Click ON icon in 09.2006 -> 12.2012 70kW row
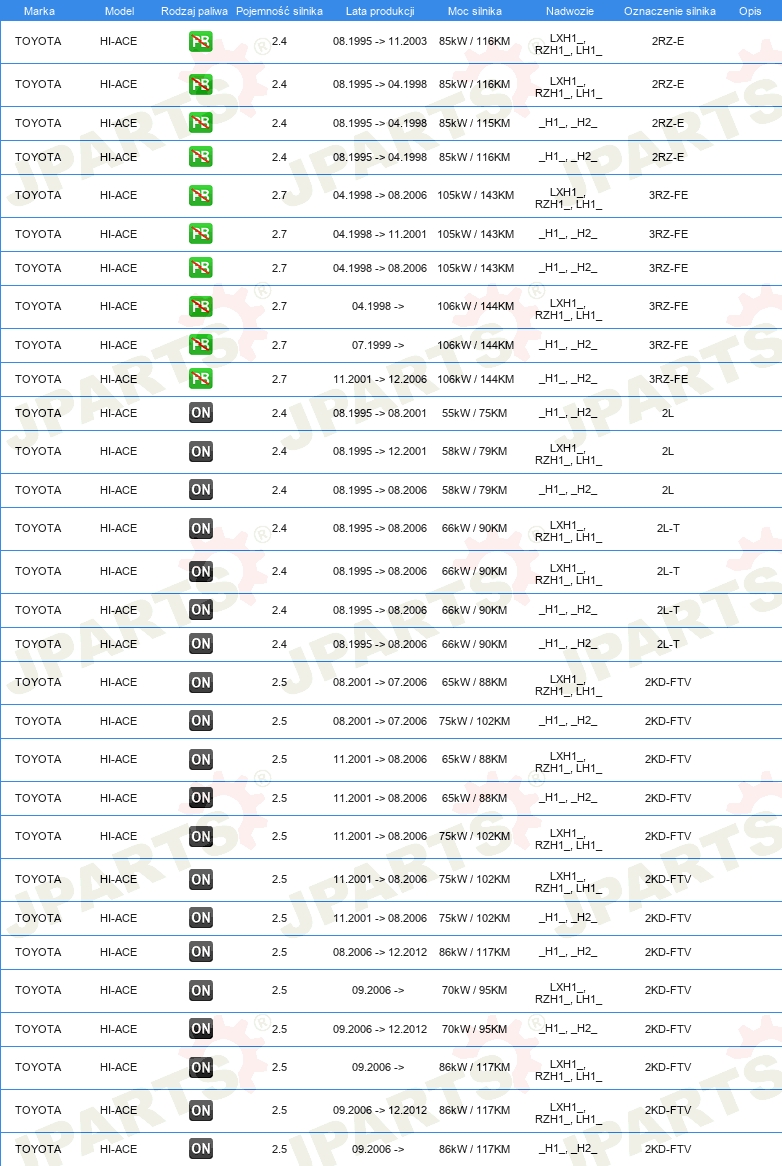Image resolution: width=782 pixels, height=1166 pixels. point(201,1029)
